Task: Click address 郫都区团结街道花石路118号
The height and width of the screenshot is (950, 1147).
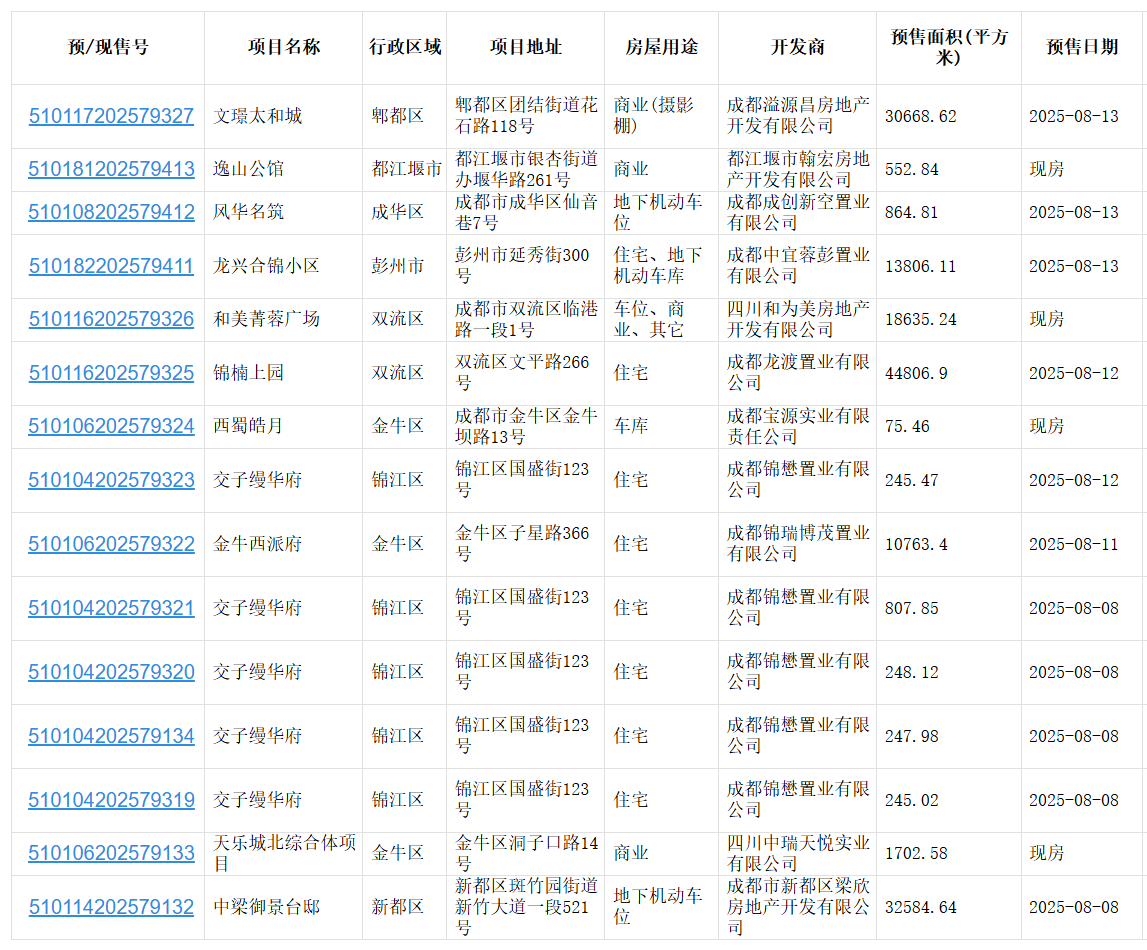Action: pos(526,116)
